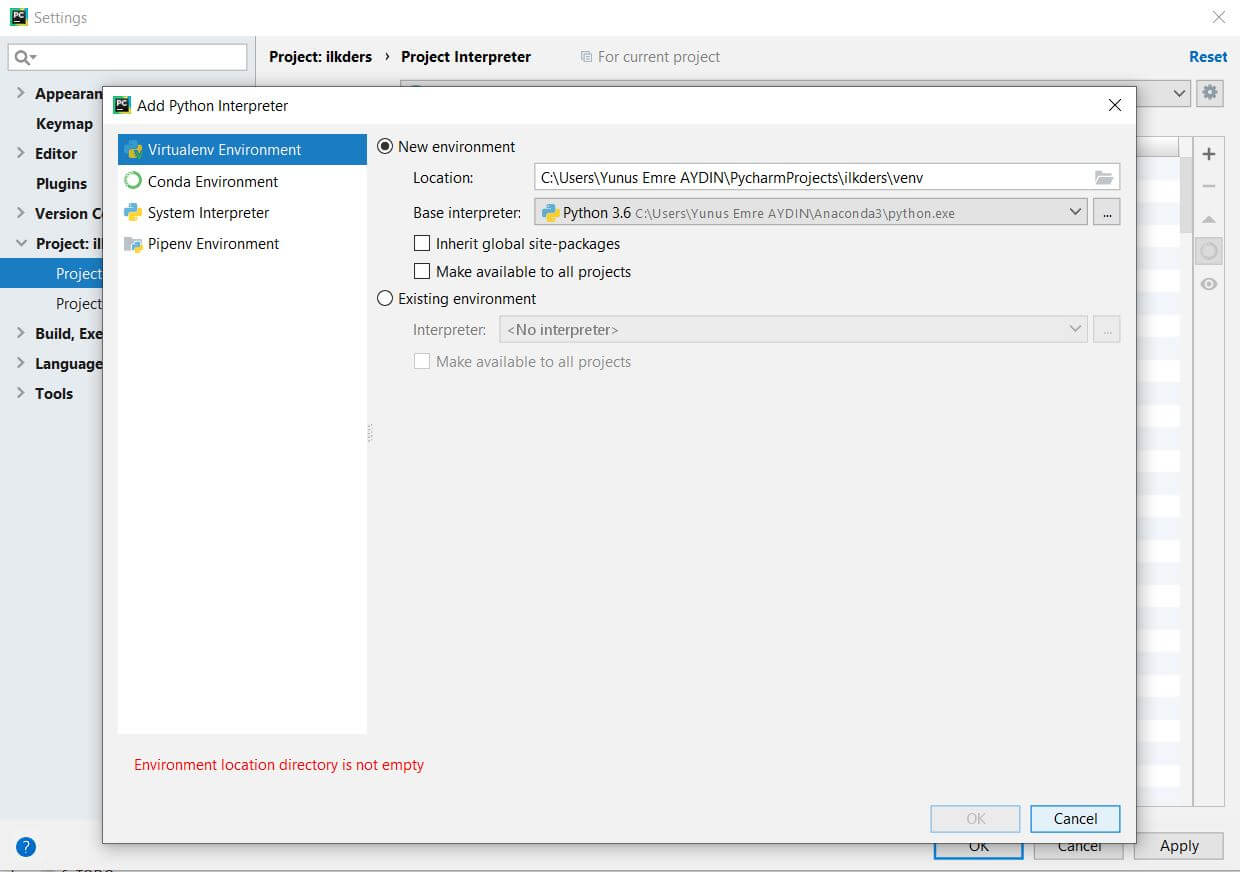Click the plus icon to install package
The width and height of the screenshot is (1240, 872).
(x=1209, y=154)
